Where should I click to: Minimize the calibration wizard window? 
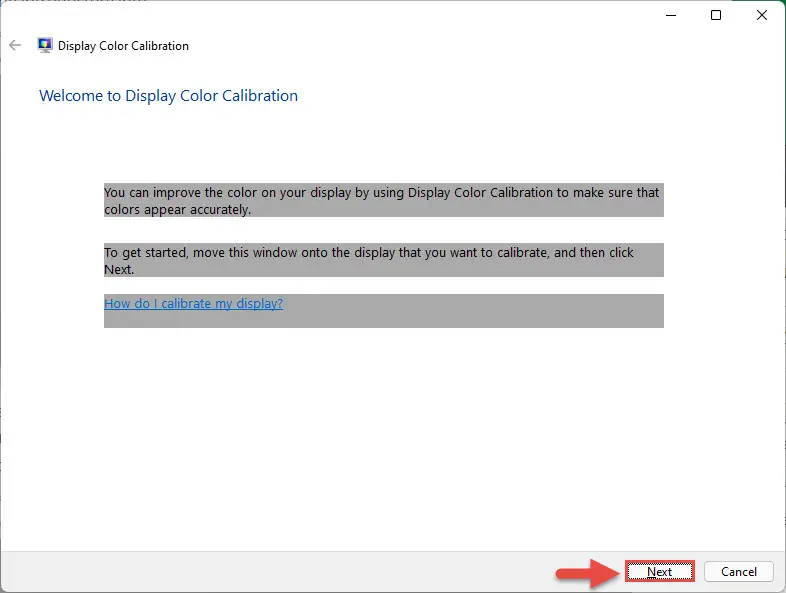pos(671,15)
